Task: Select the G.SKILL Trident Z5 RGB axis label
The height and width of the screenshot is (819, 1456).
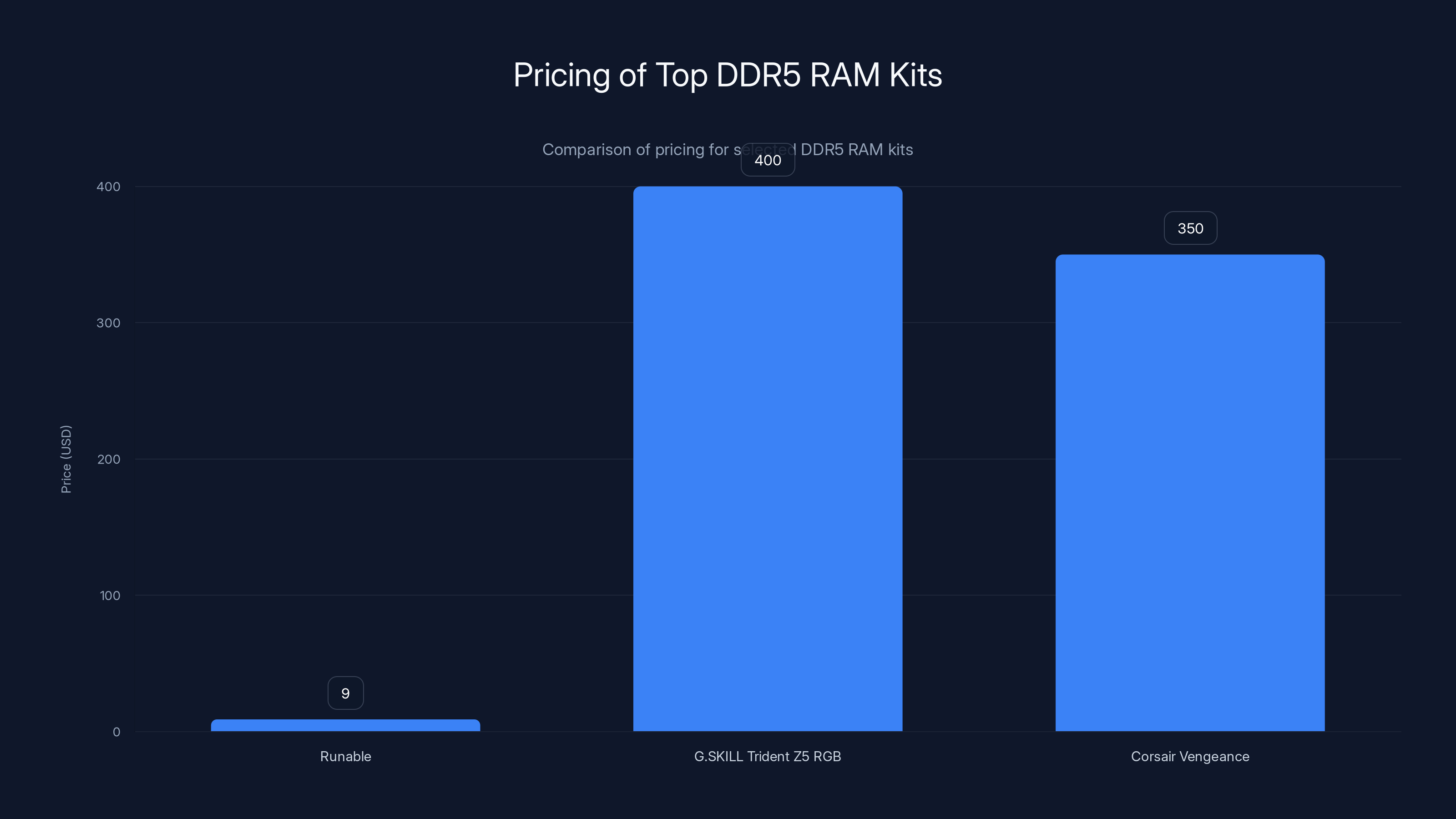Action: tap(768, 756)
